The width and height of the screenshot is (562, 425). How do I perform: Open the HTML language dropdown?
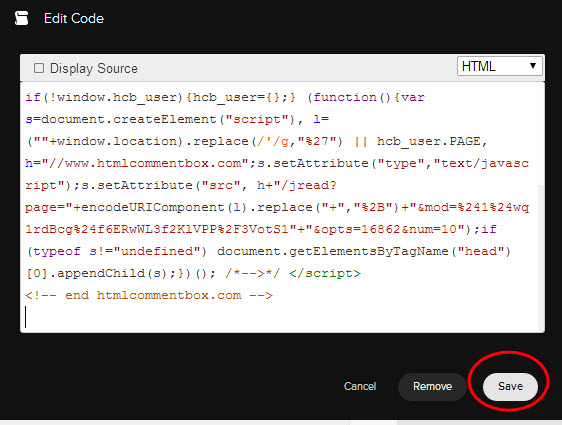(499, 66)
